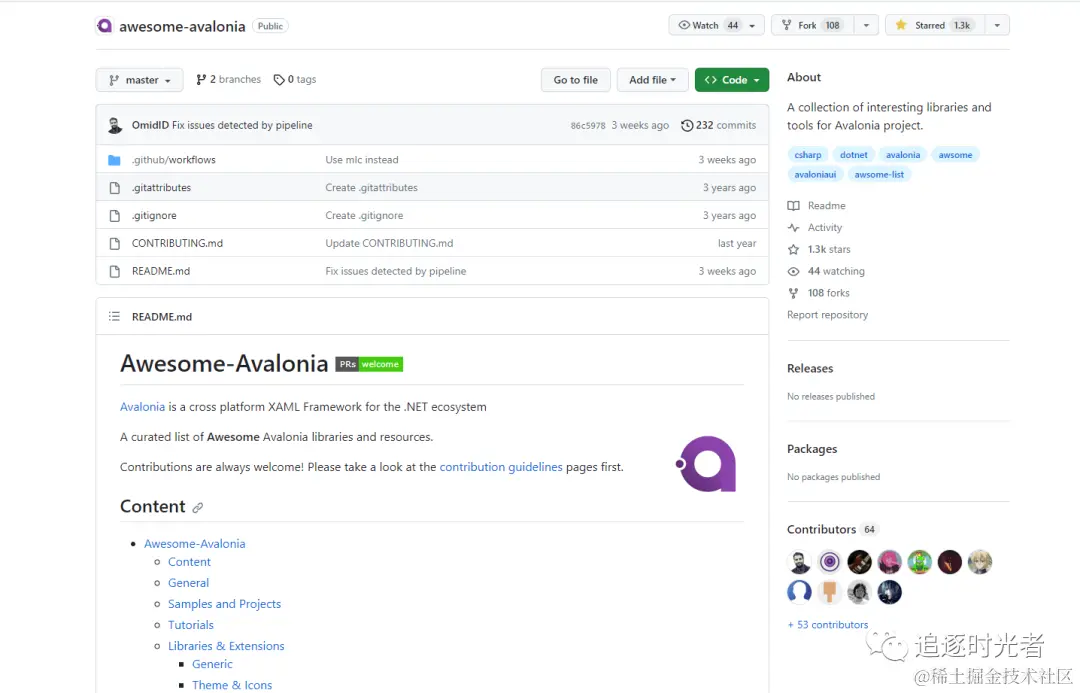Select the avalonia topic tag
The height and width of the screenshot is (693, 1080).
pos(903,155)
